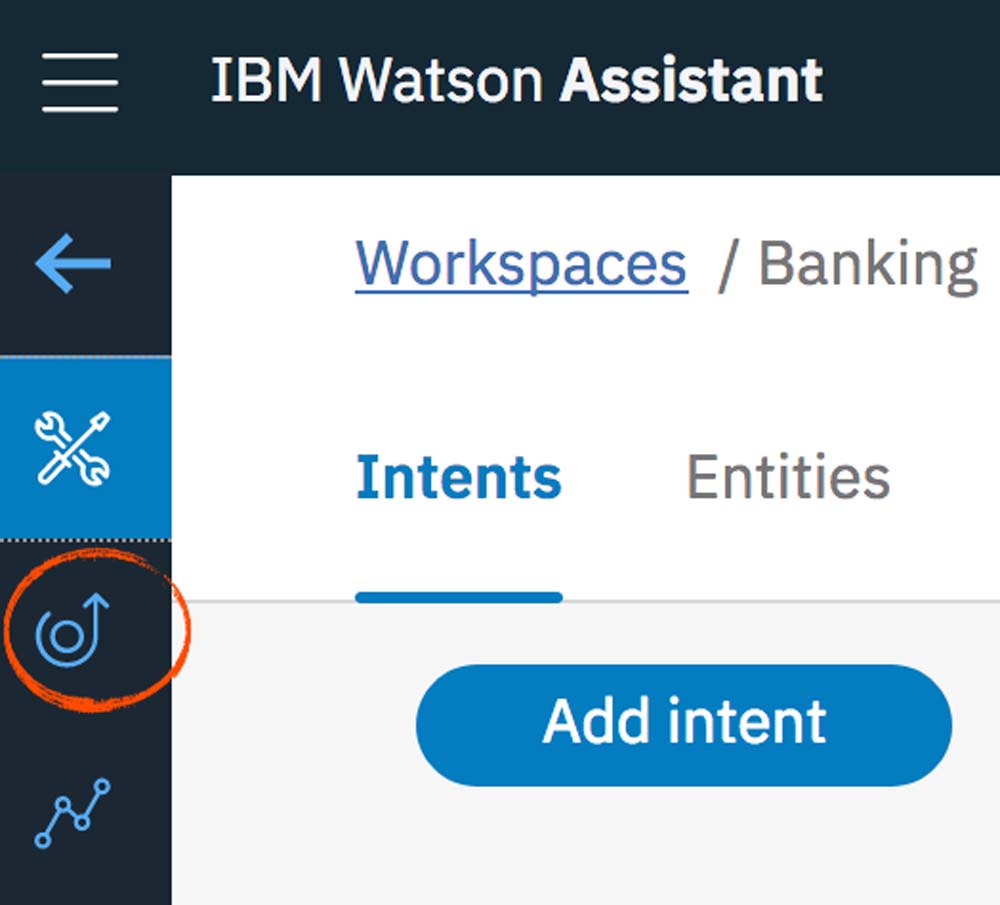Screen dimensions: 1000x905
Task: Click the Banking workspace name in breadcrumb
Action: [x=867, y=266]
